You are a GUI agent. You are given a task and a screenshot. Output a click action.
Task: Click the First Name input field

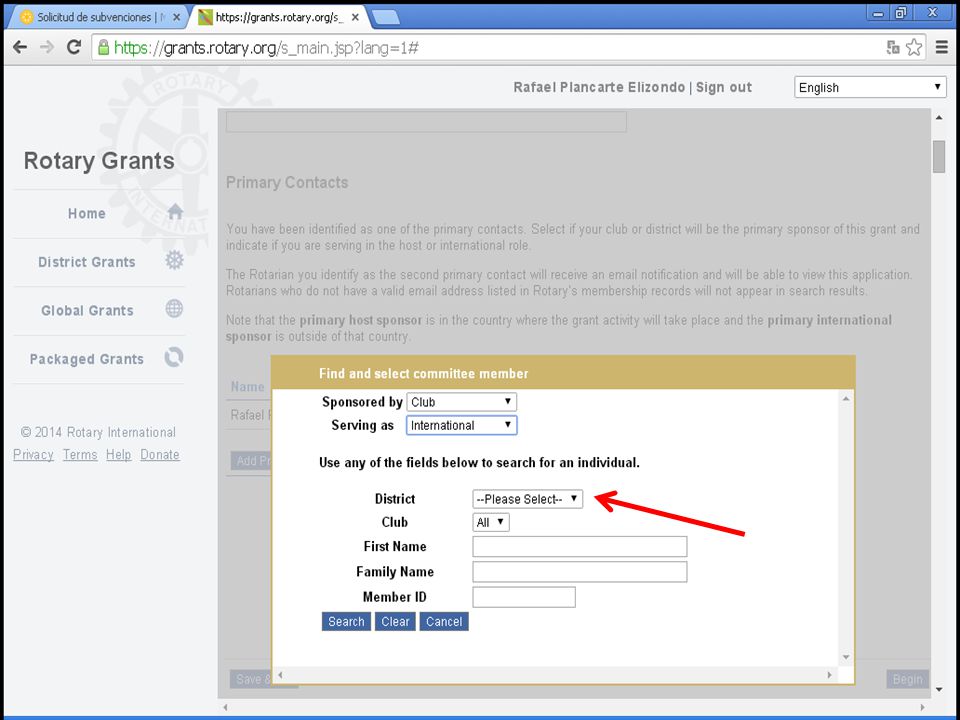point(579,546)
